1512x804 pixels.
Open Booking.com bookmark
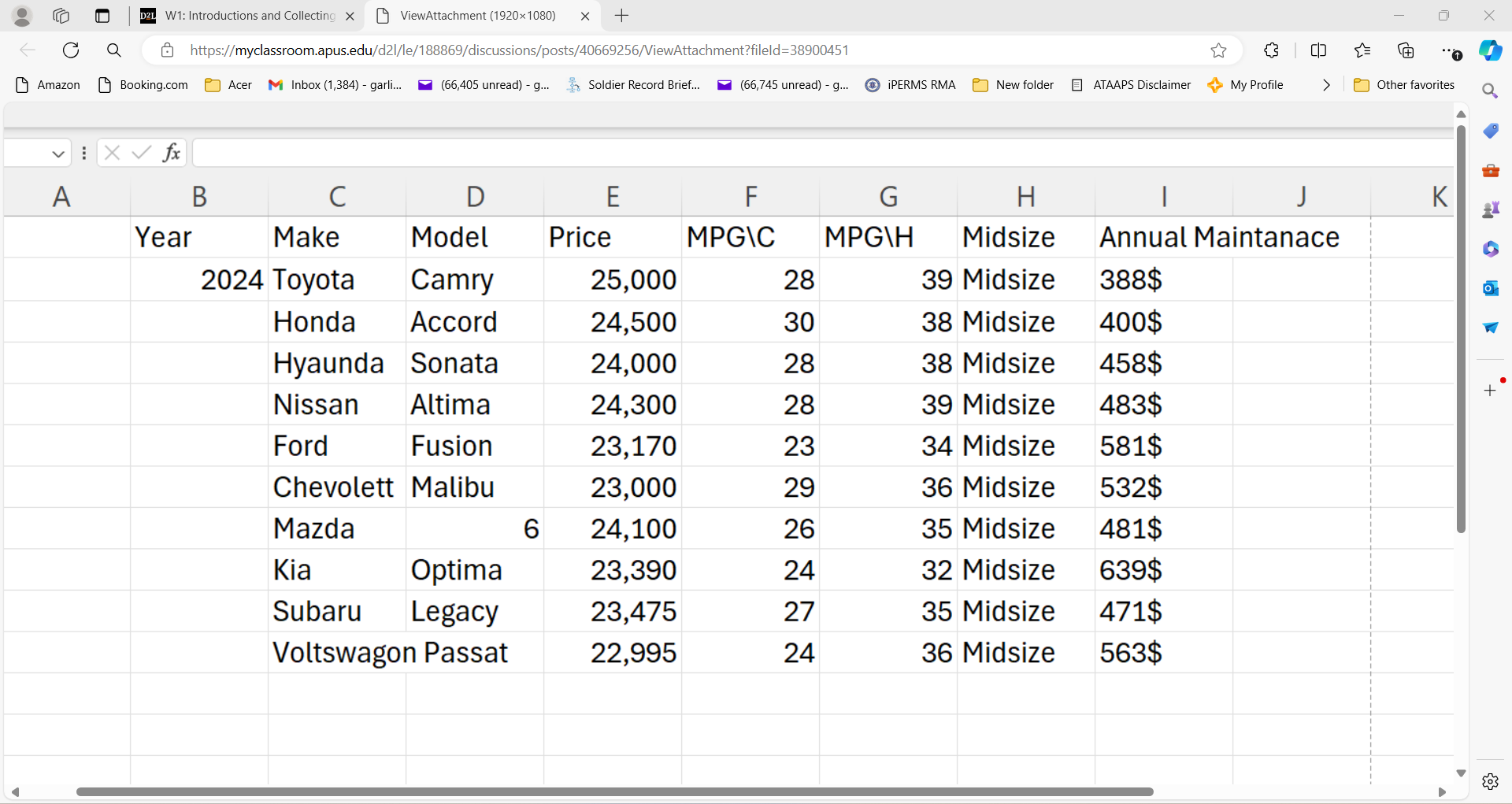coord(143,85)
